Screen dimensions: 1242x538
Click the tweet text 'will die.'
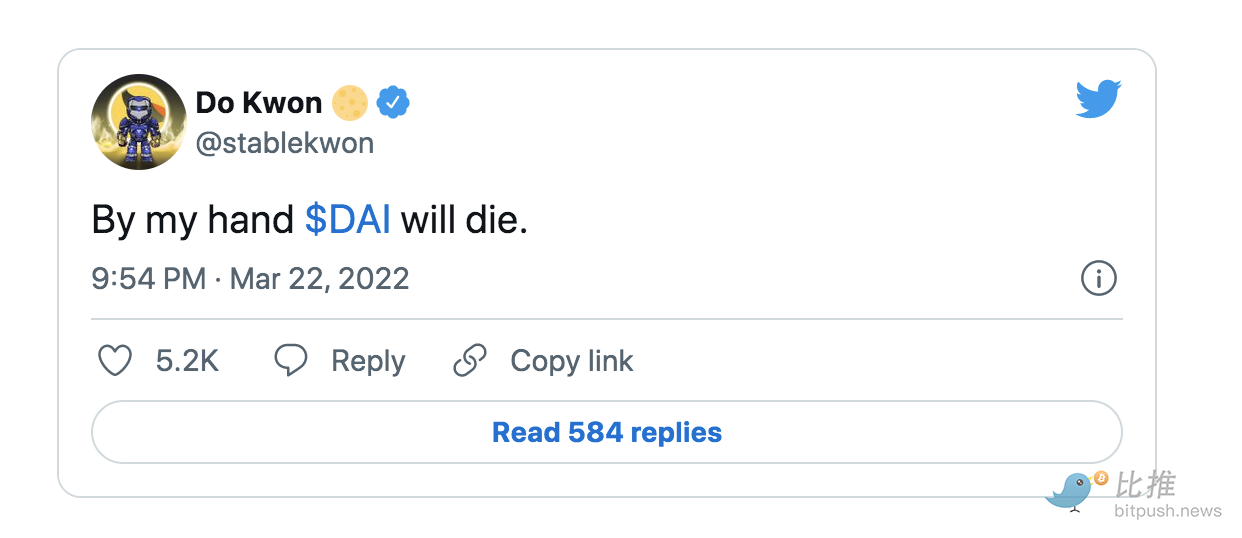464,220
